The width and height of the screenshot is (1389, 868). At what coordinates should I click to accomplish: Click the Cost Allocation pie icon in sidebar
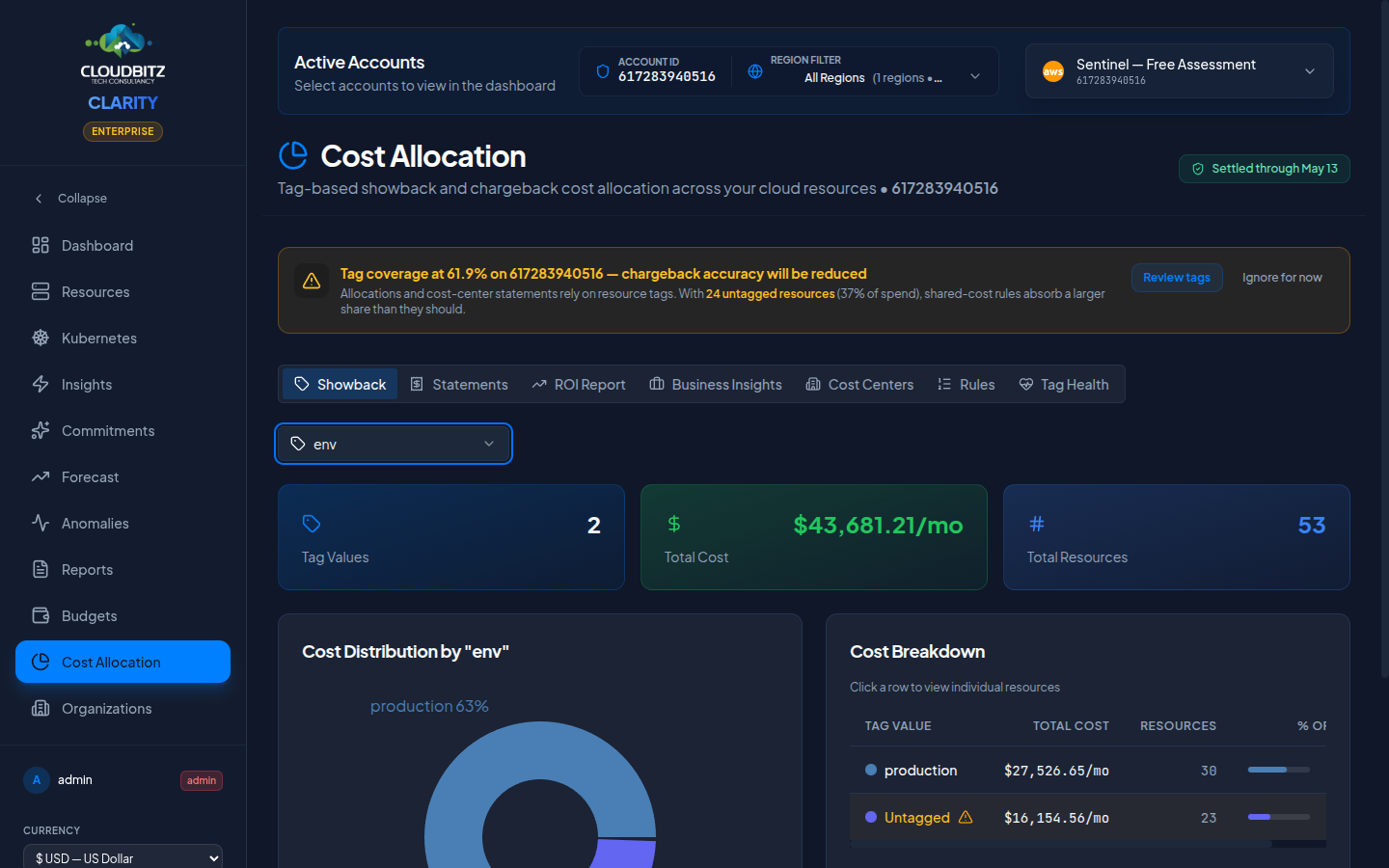[41, 662]
